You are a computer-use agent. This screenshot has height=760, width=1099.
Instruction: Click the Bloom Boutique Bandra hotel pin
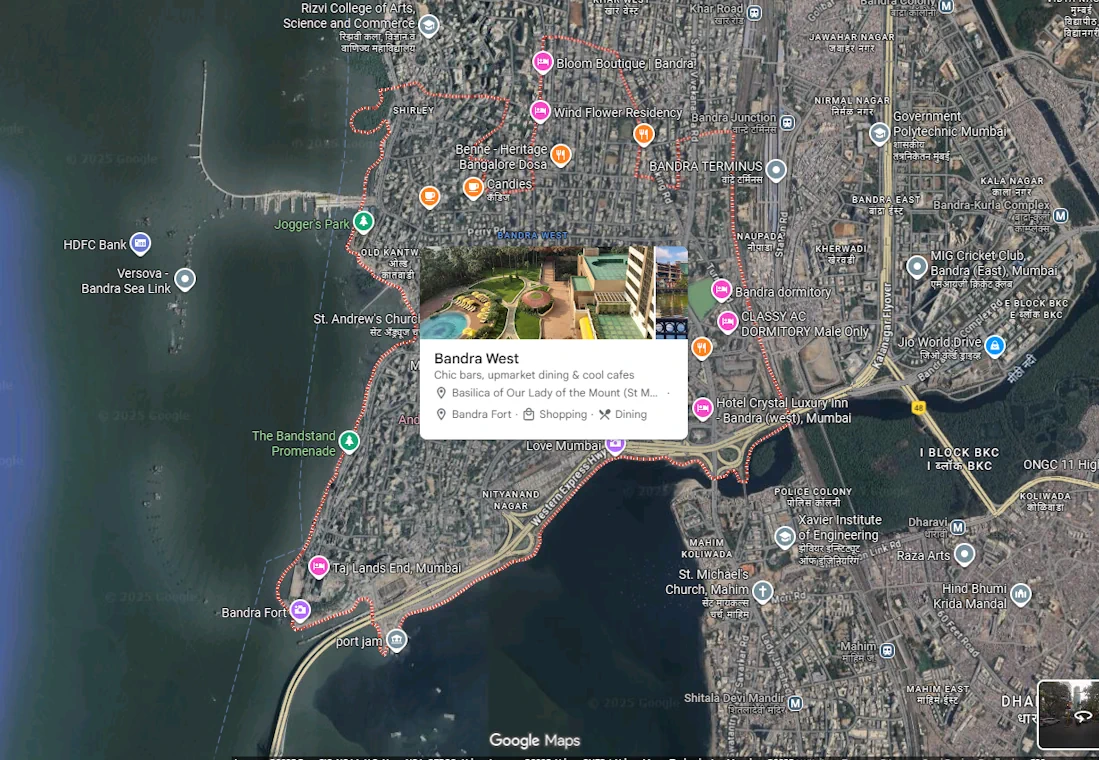tap(542, 62)
